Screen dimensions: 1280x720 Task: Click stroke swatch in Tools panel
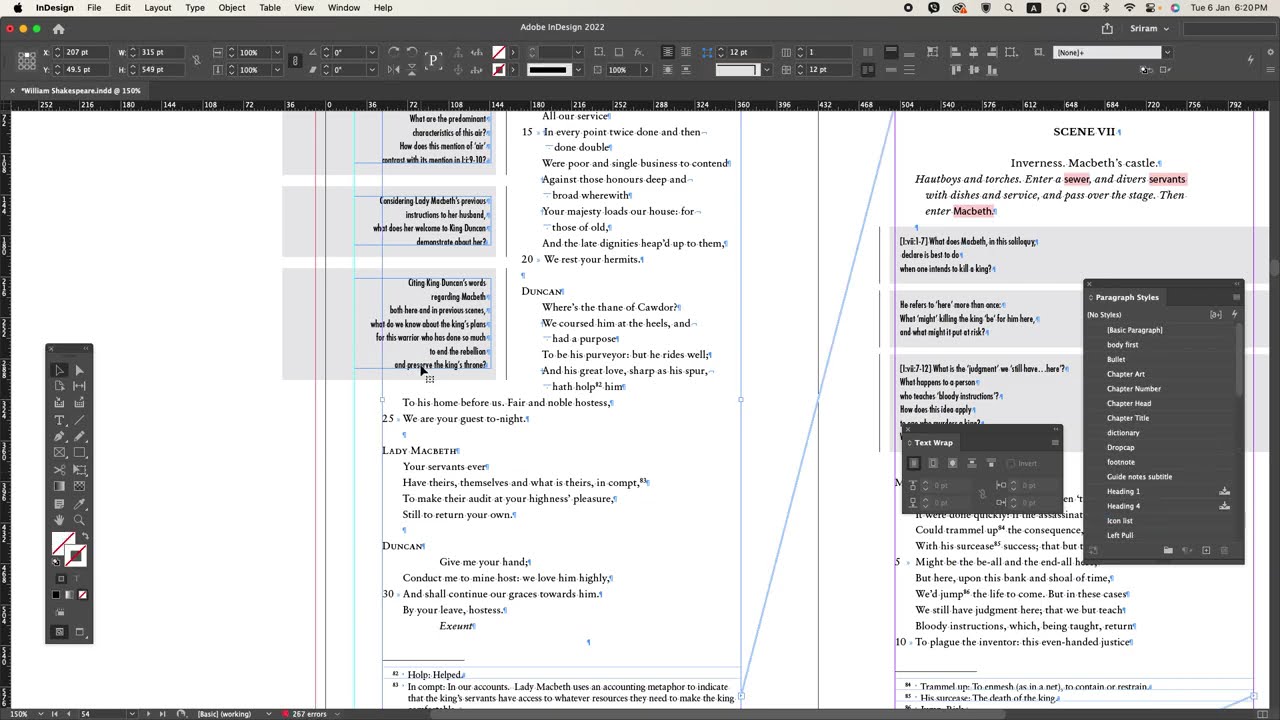(76, 556)
